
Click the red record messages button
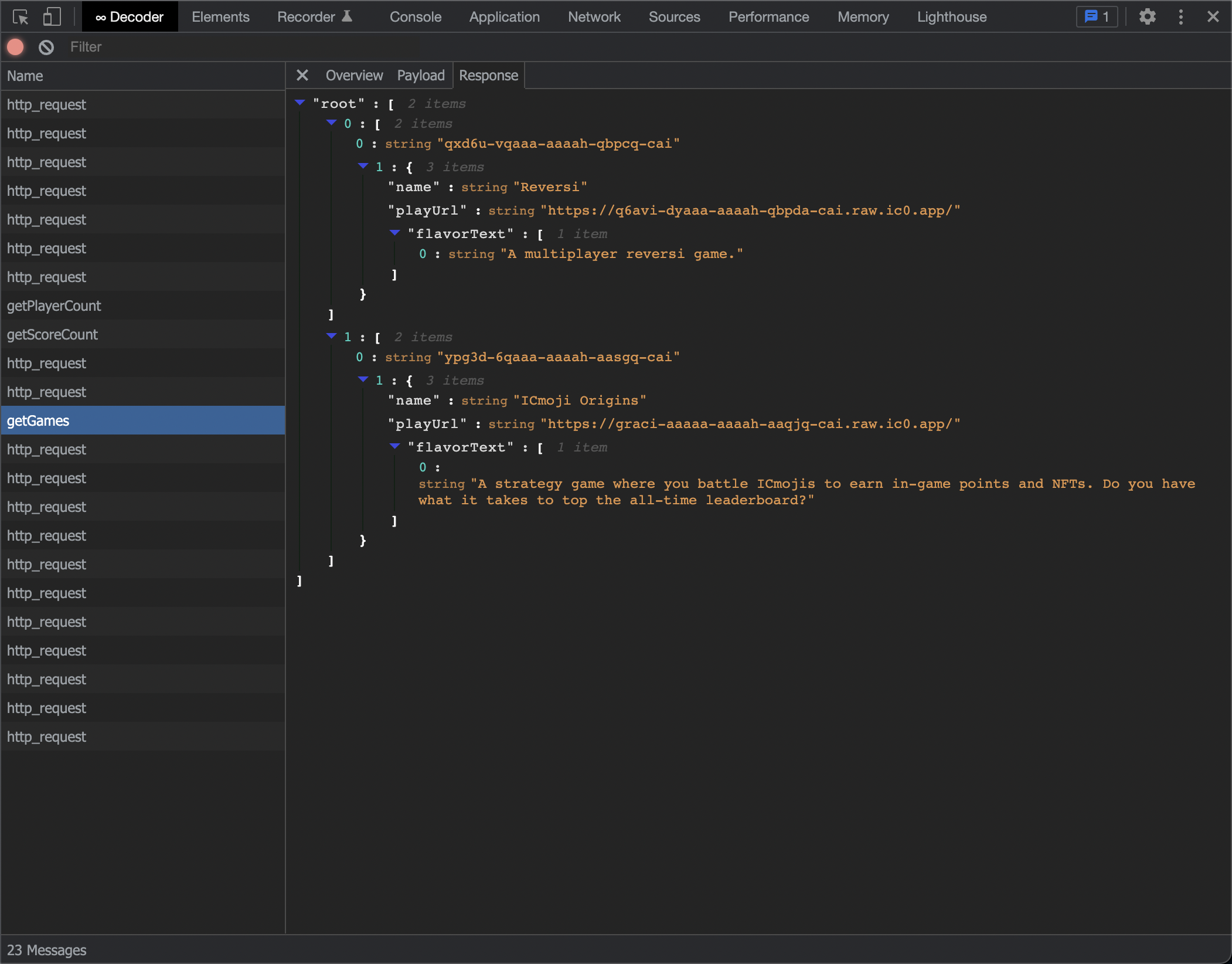click(16, 47)
